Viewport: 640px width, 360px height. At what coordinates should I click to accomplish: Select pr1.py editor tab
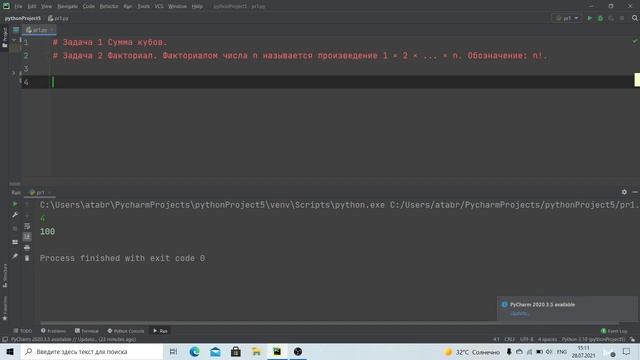coord(39,30)
